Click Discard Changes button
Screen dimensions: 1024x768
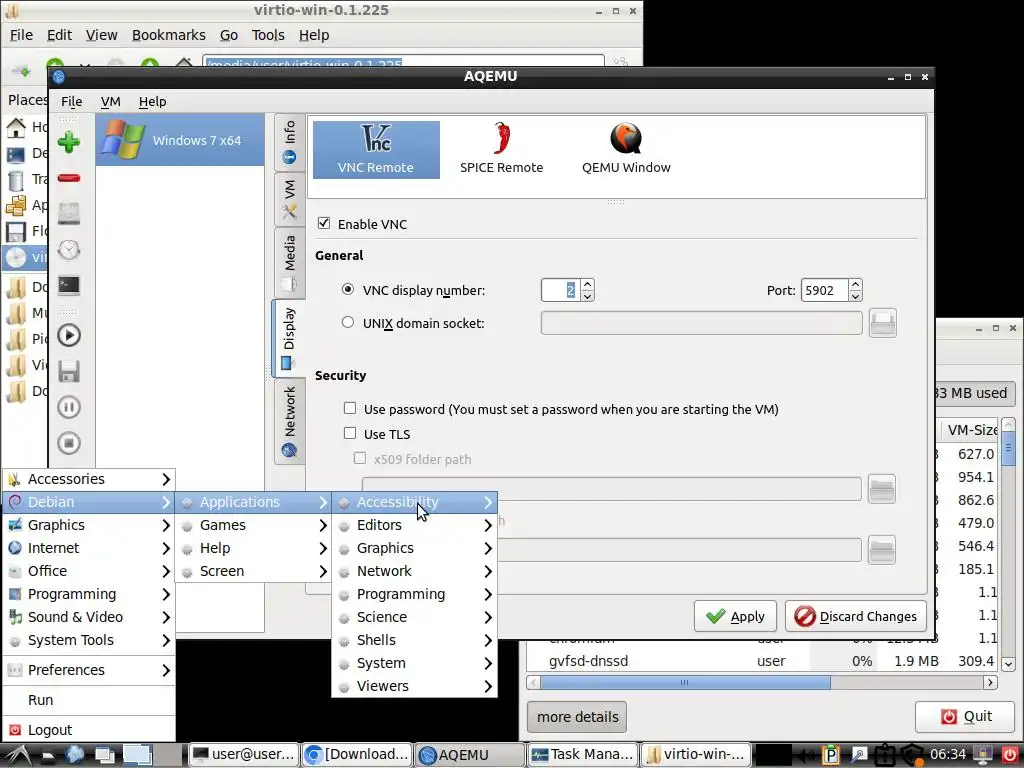click(x=856, y=616)
